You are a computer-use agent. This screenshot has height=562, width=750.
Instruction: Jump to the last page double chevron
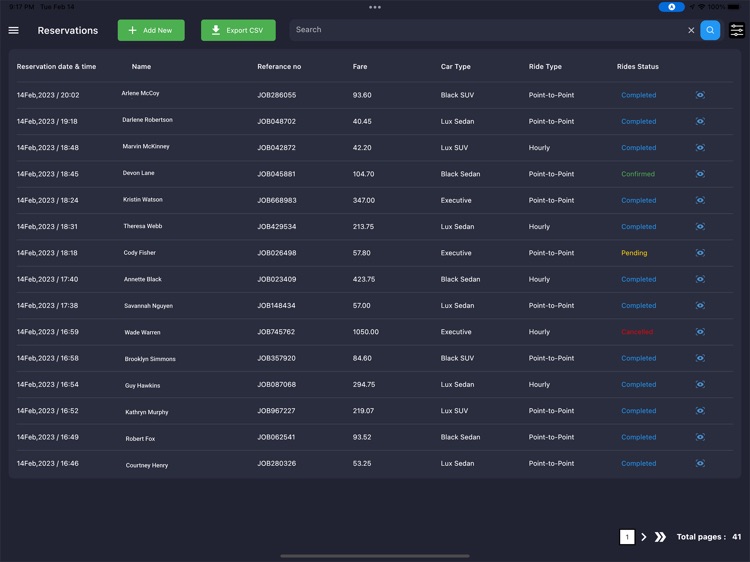660,537
